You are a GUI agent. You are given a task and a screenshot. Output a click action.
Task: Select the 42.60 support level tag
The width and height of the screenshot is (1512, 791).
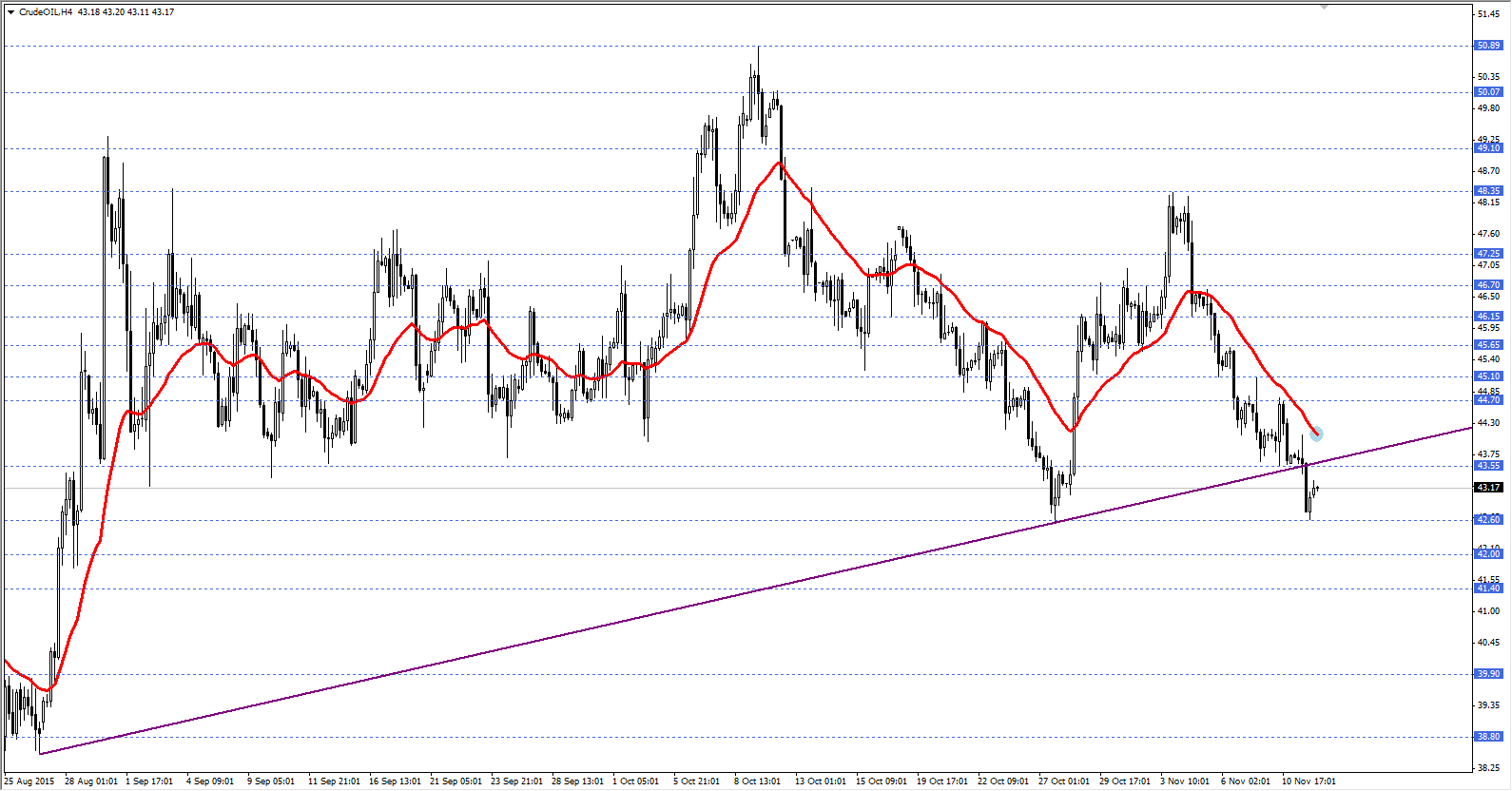click(1488, 519)
